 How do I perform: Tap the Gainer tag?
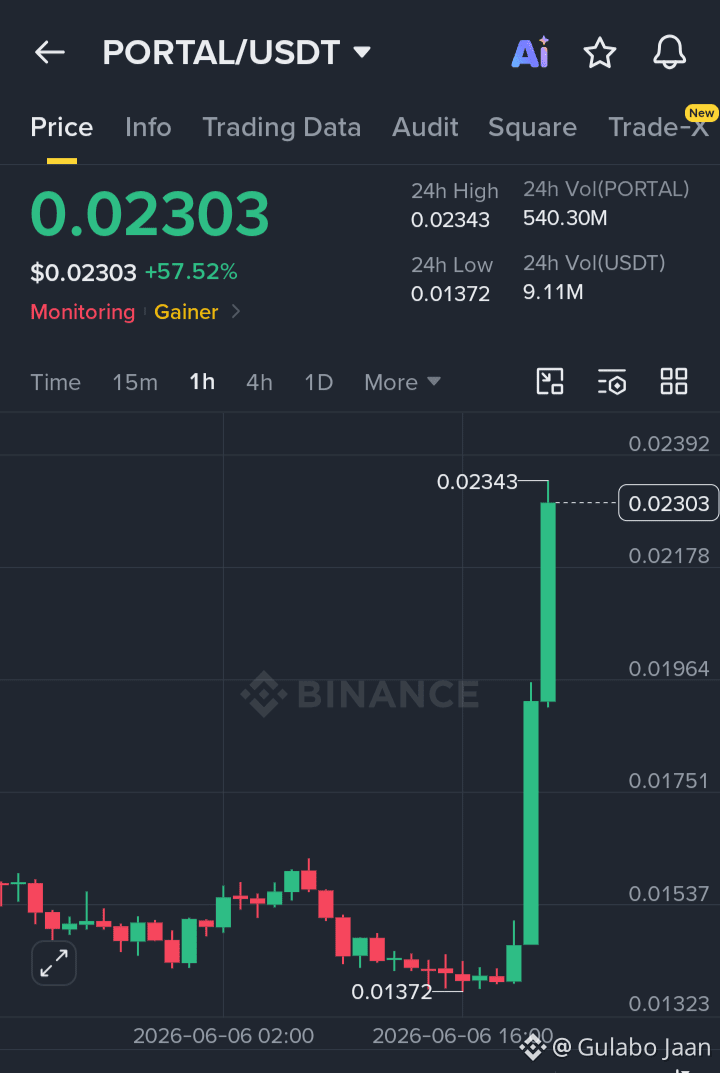[x=186, y=312]
